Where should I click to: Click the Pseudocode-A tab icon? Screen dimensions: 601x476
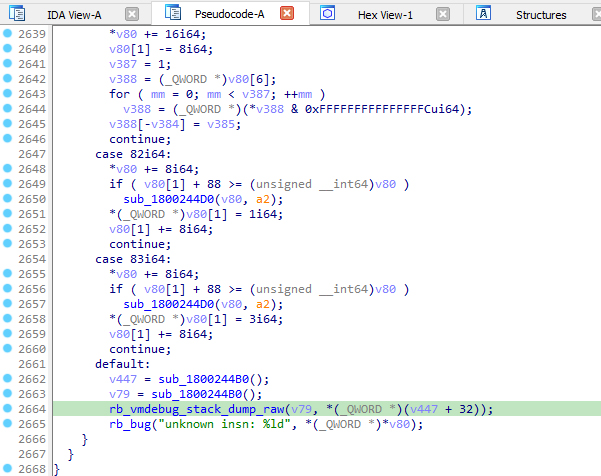click(173, 12)
